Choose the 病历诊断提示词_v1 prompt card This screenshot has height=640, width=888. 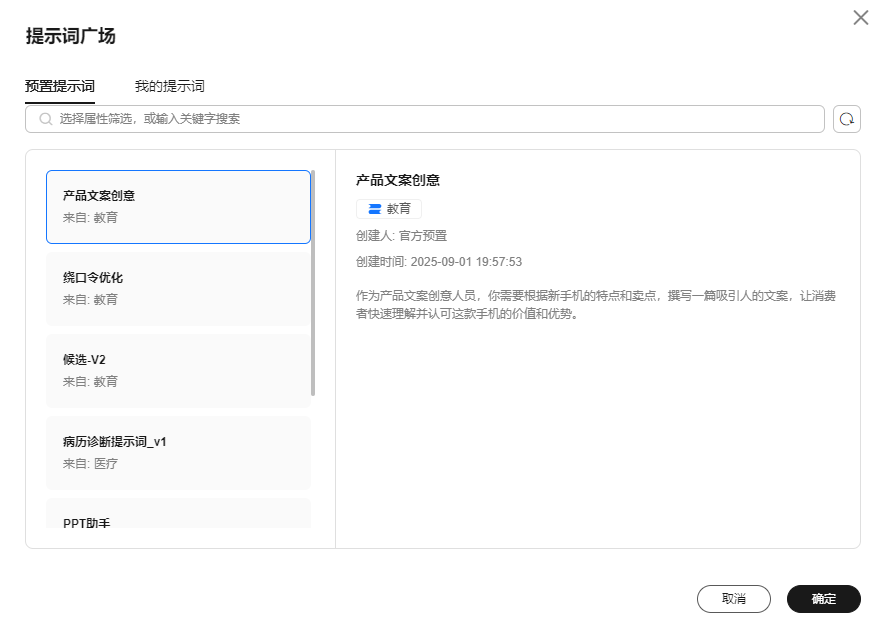coord(178,452)
